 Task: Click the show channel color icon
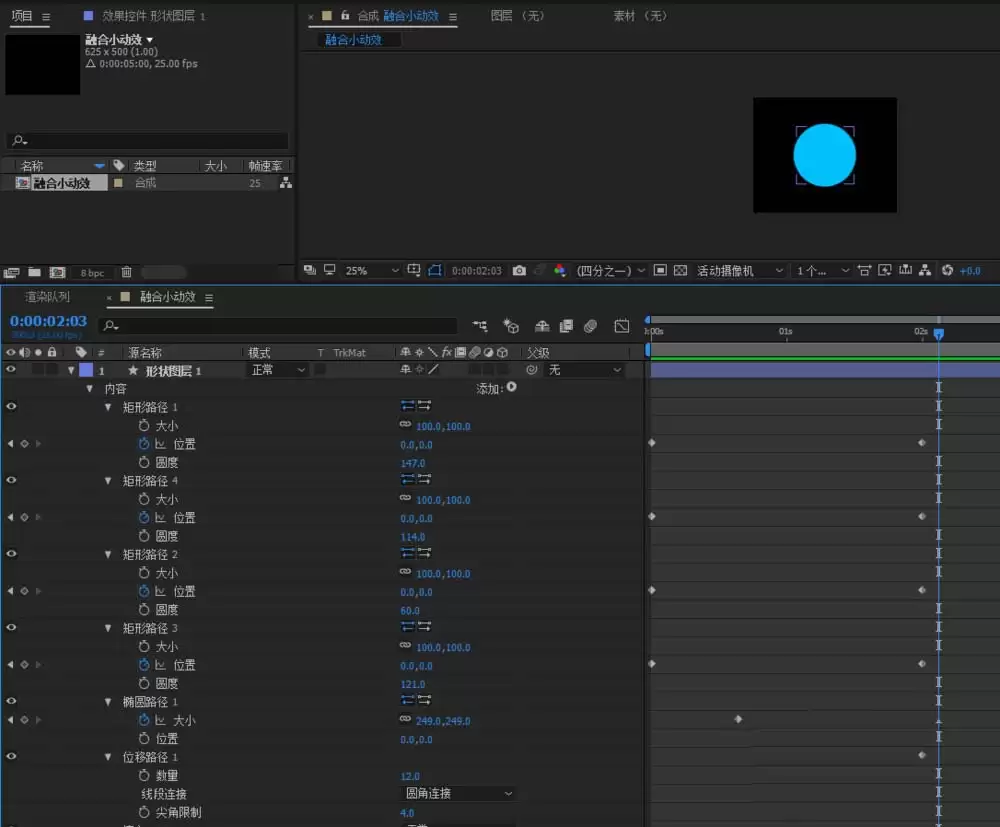(x=559, y=270)
